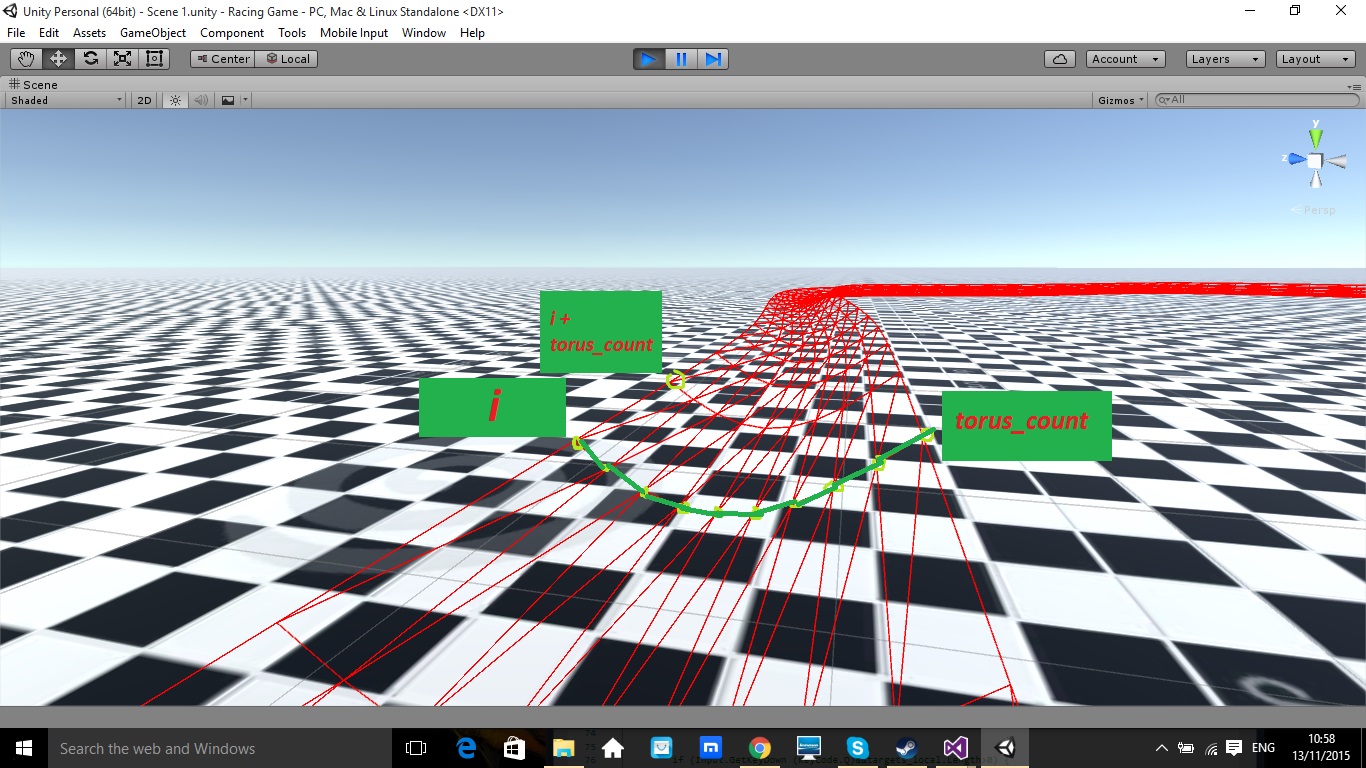Switch to Visual Studio on taskbar
This screenshot has height=768, width=1366.
click(956, 748)
